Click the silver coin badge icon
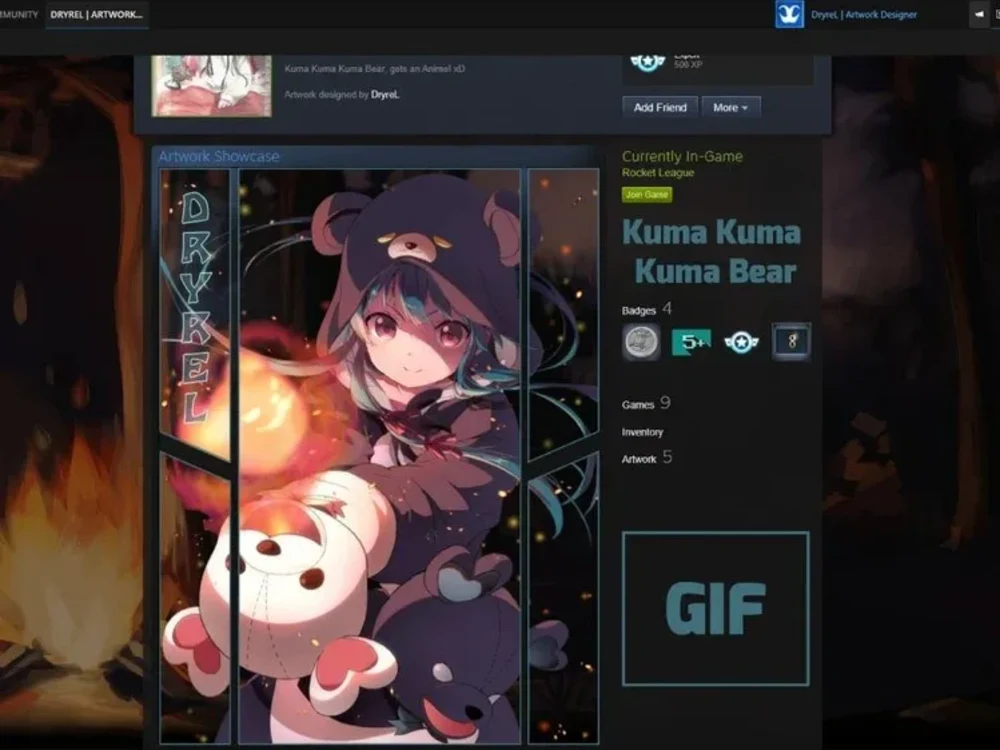Image resolution: width=1000 pixels, height=750 pixels. [x=641, y=342]
